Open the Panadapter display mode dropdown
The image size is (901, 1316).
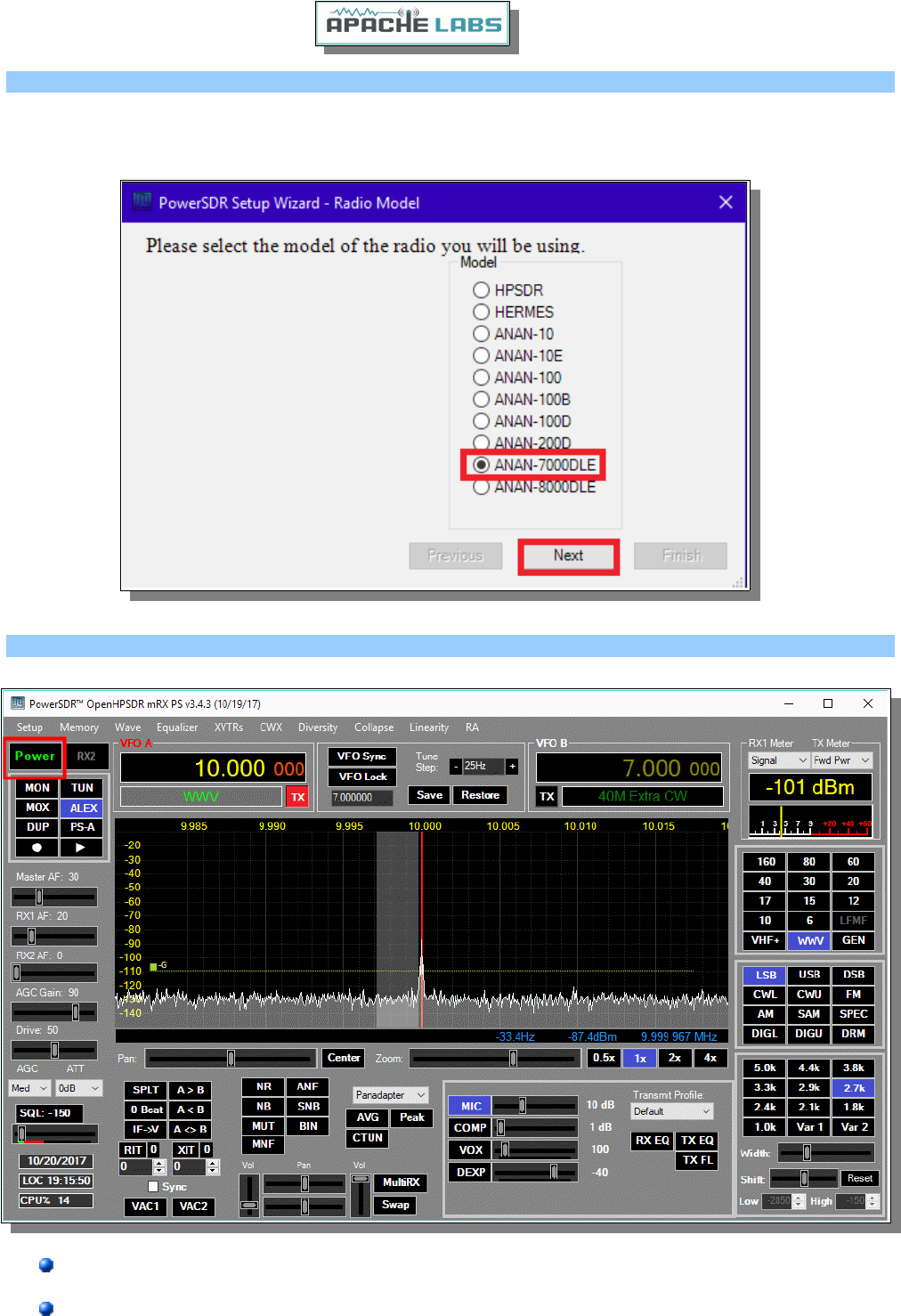(x=391, y=1095)
